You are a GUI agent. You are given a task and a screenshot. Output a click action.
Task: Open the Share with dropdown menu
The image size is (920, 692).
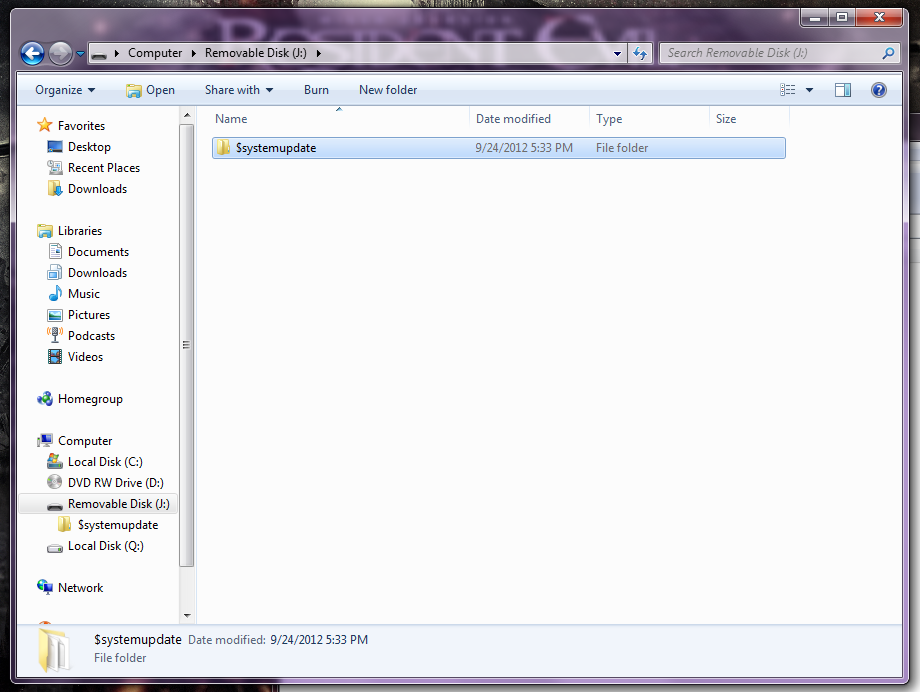pos(239,90)
